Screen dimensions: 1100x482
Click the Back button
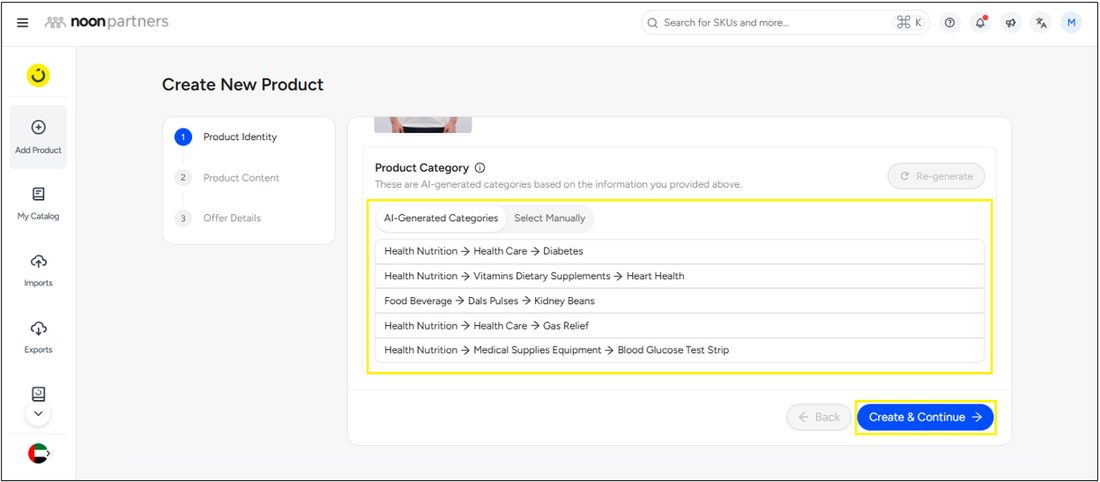tap(819, 417)
